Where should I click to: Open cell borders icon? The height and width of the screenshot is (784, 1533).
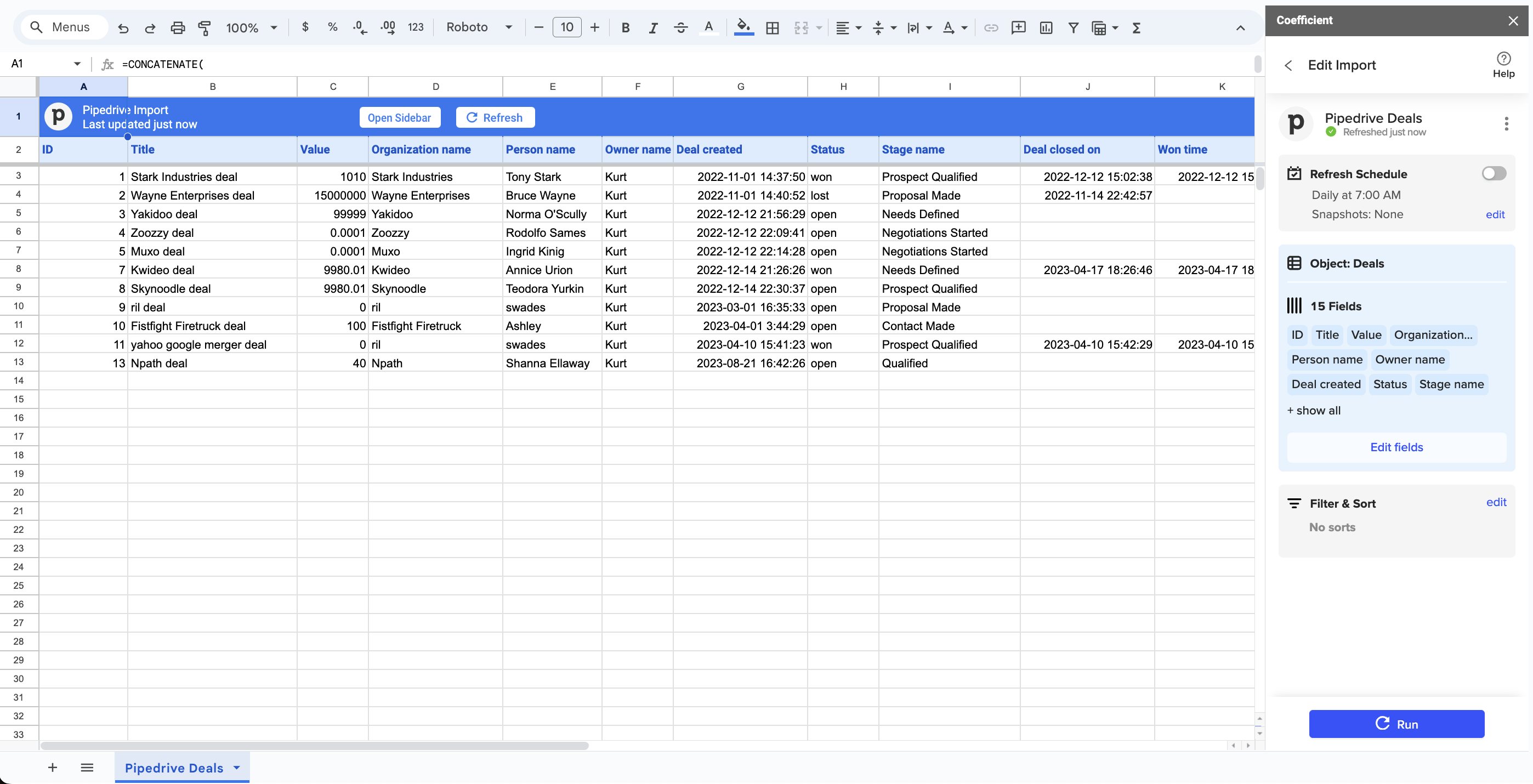(773, 27)
